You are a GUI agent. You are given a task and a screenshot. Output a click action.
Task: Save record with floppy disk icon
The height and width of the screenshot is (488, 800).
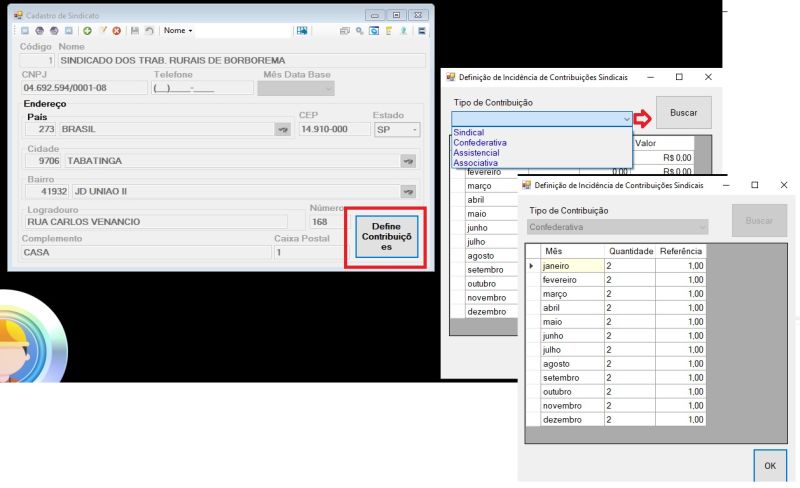[x=135, y=31]
